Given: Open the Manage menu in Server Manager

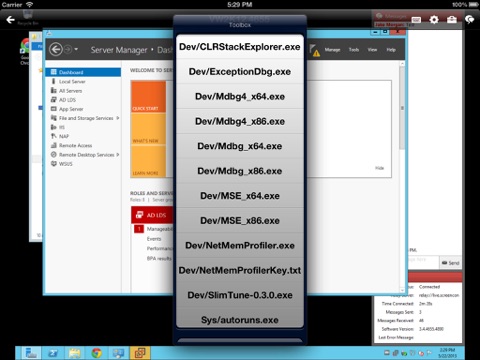Looking at the screenshot, I should coord(332,50).
